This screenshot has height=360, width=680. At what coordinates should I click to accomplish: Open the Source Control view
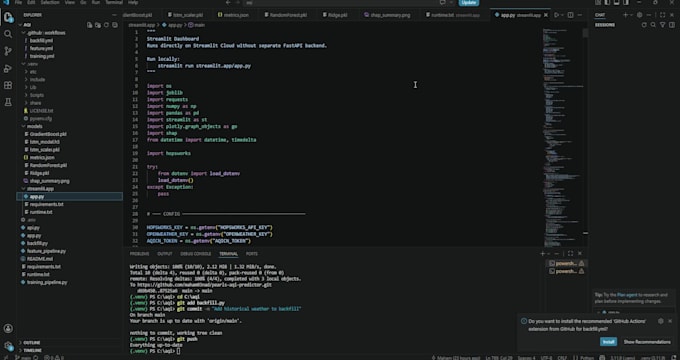[x=8, y=51]
